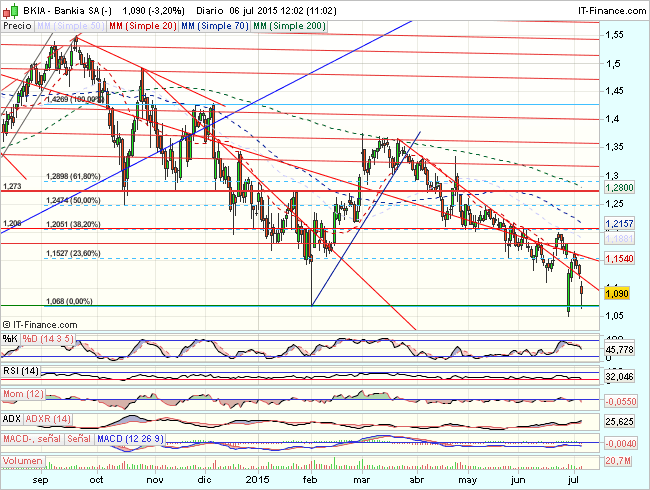Image resolution: width=650 pixels, height=490 pixels.
Task: Click the ADX indicator label
Action: [12, 419]
